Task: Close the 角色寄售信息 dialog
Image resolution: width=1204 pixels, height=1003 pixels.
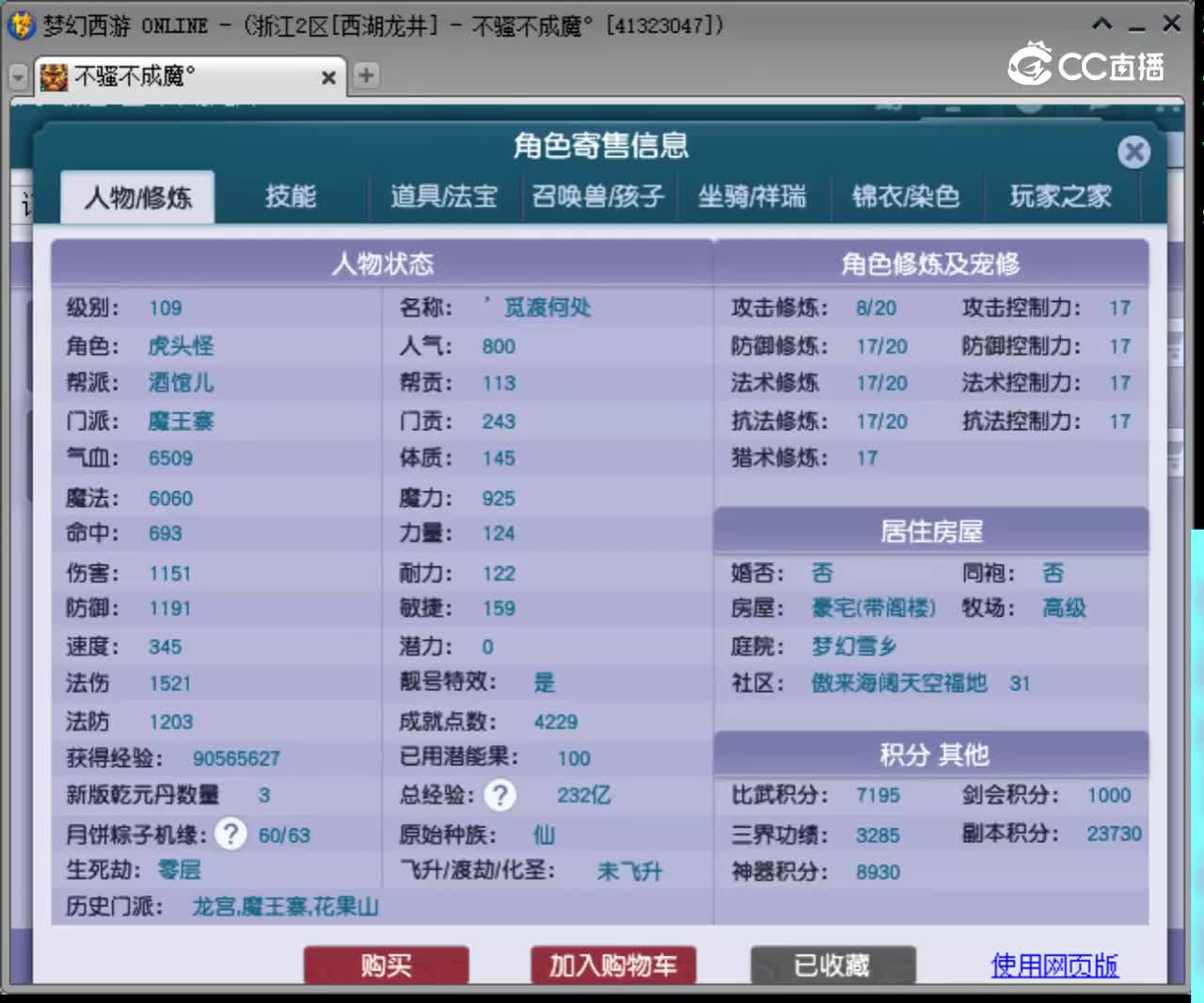Action: coord(1133,151)
